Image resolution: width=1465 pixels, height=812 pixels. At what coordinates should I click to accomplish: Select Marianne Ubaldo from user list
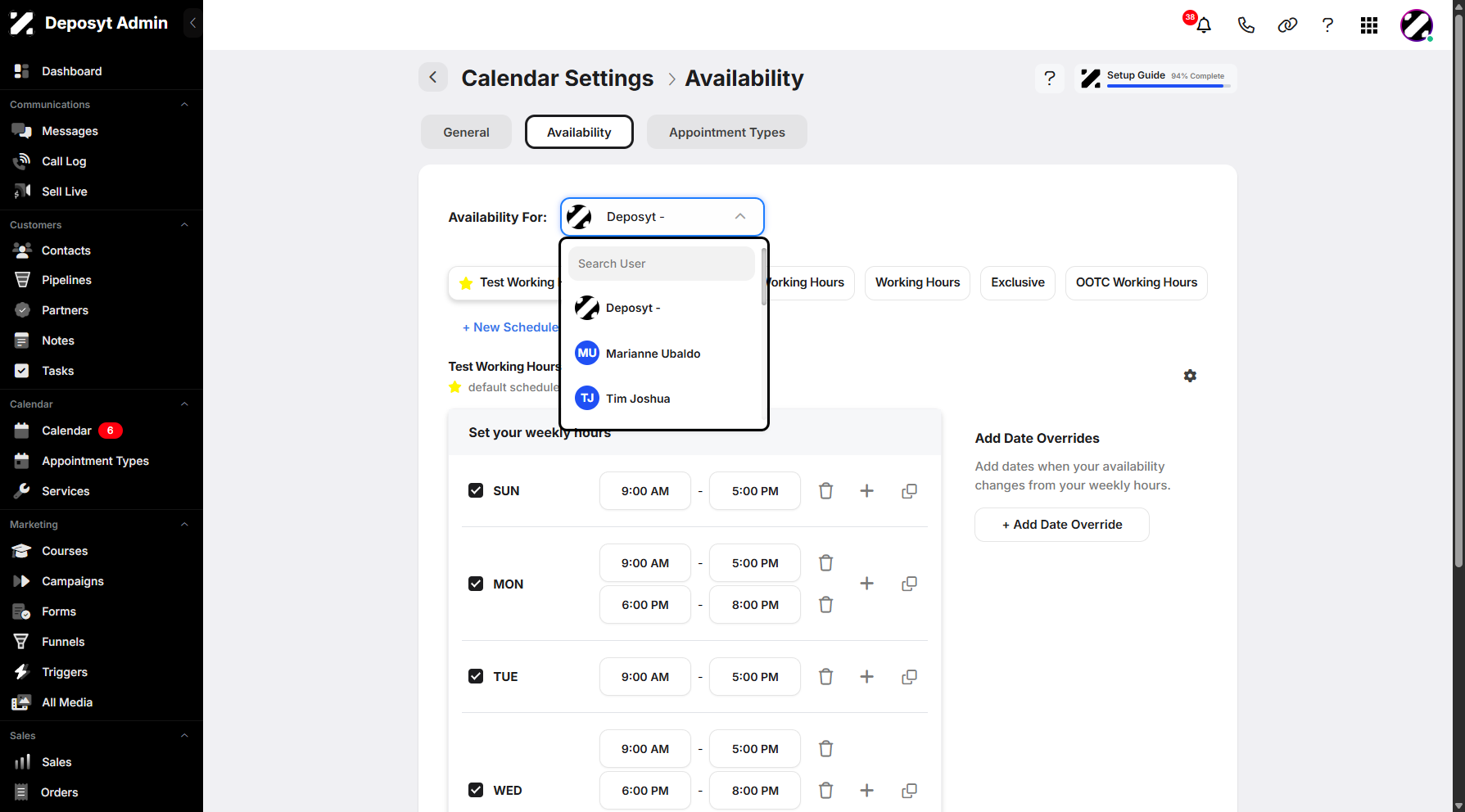pyautogui.click(x=662, y=354)
